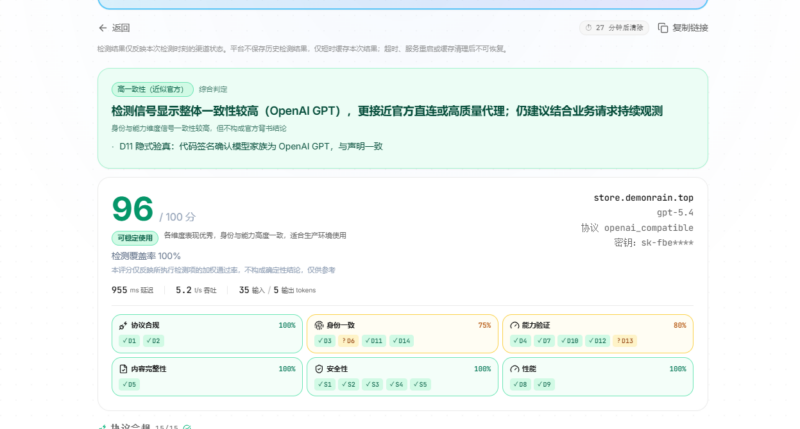
Task: Click the 协议合规 category icon
Action: [123, 325]
